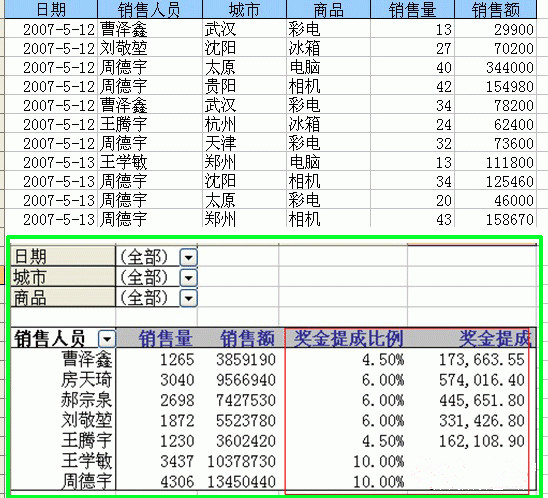
Task: Click the cell showing 162,108.90
Action: pyautogui.click(x=482, y=441)
